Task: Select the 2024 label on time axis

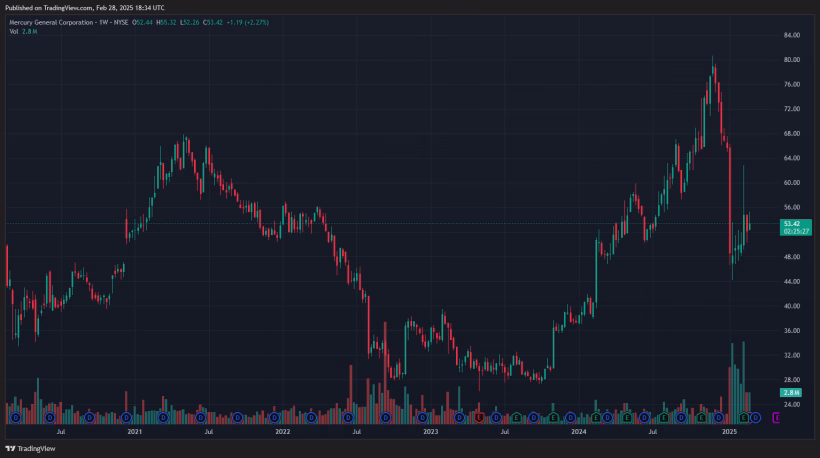Action: [579, 432]
